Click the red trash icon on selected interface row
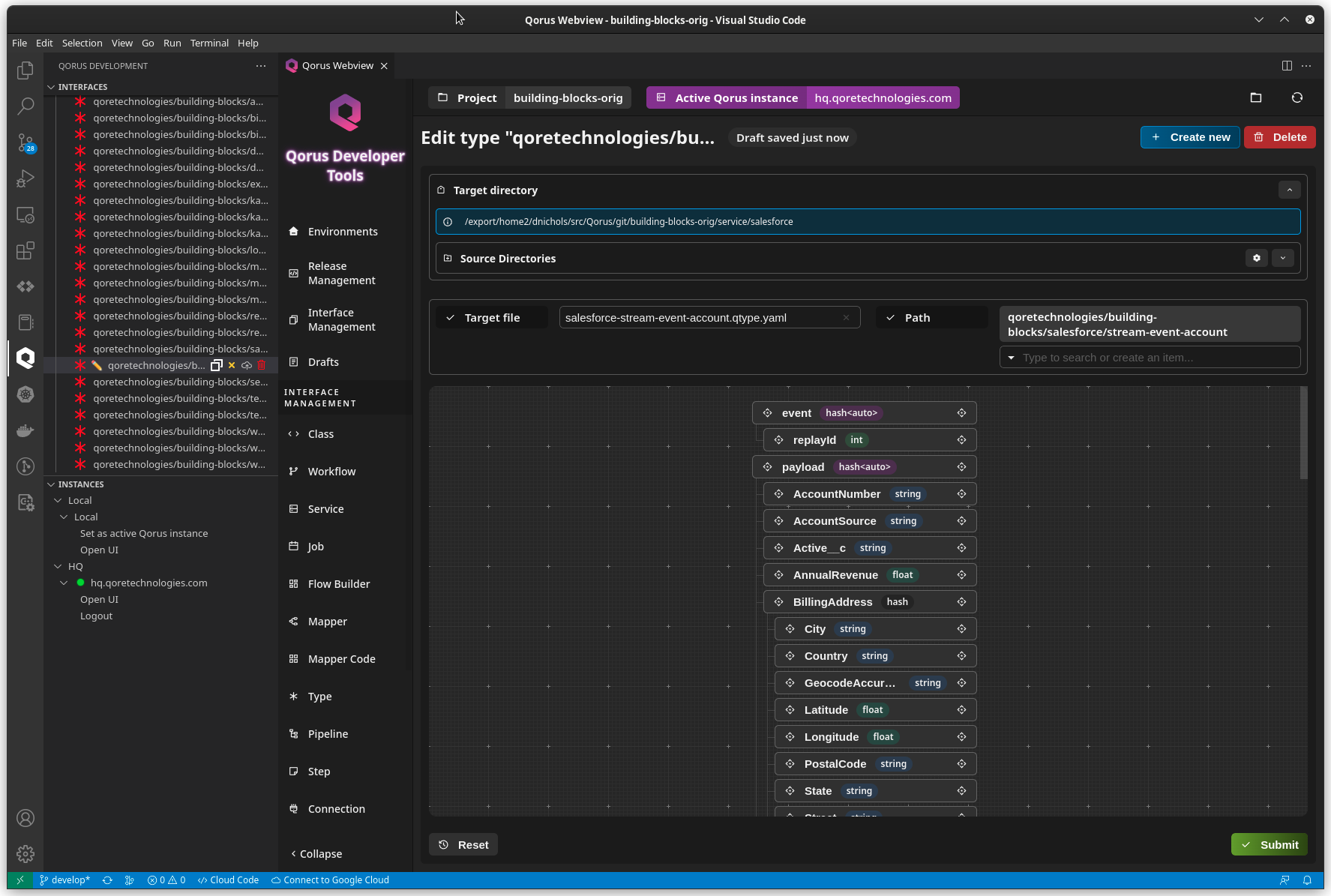Image resolution: width=1331 pixels, height=896 pixels. point(262,365)
